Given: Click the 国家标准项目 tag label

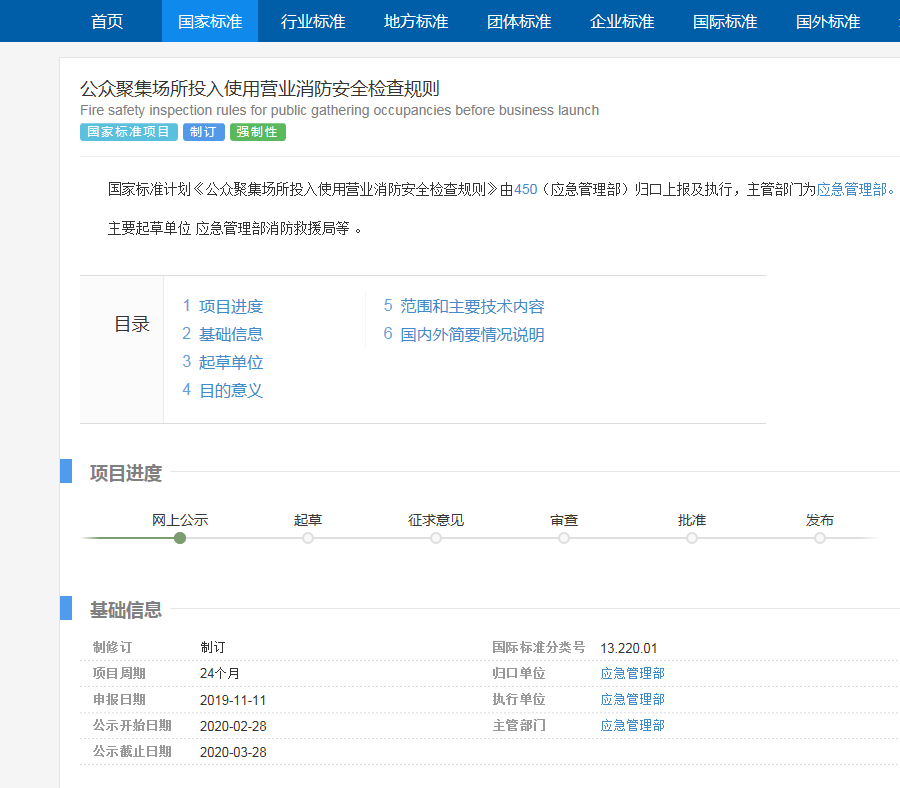Looking at the screenshot, I should 129,132.
